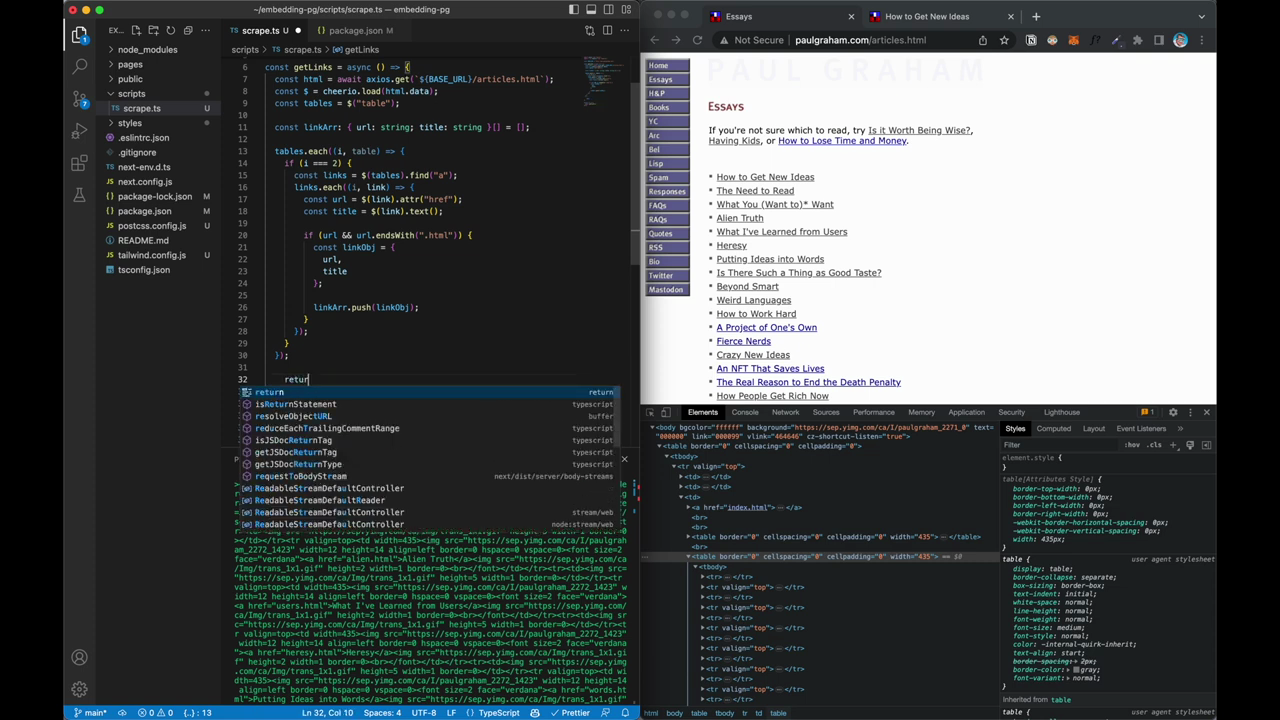
Task: Toggle the :hov element state panel
Action: point(1132,445)
